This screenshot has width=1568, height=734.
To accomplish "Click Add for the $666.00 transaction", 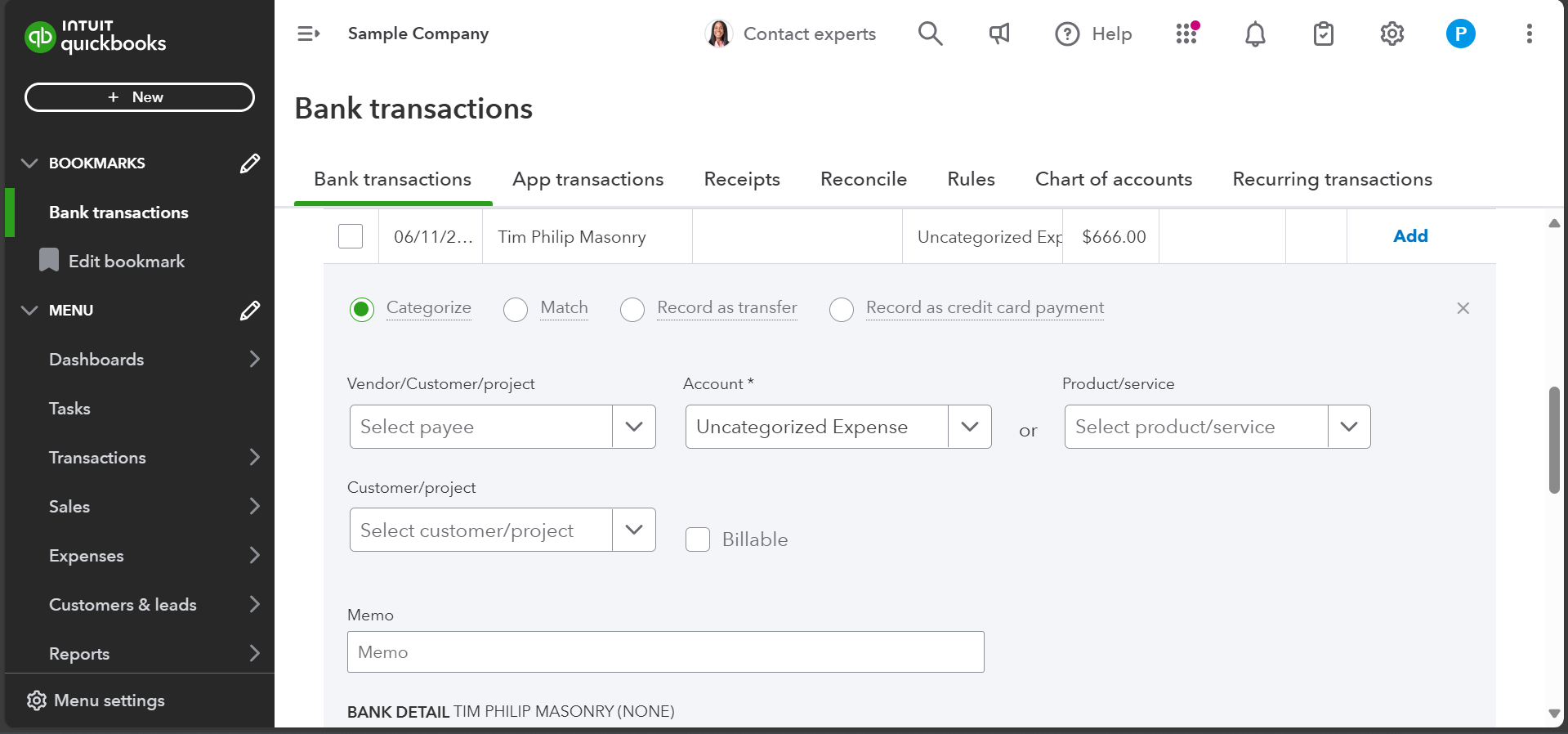I will tap(1409, 236).
